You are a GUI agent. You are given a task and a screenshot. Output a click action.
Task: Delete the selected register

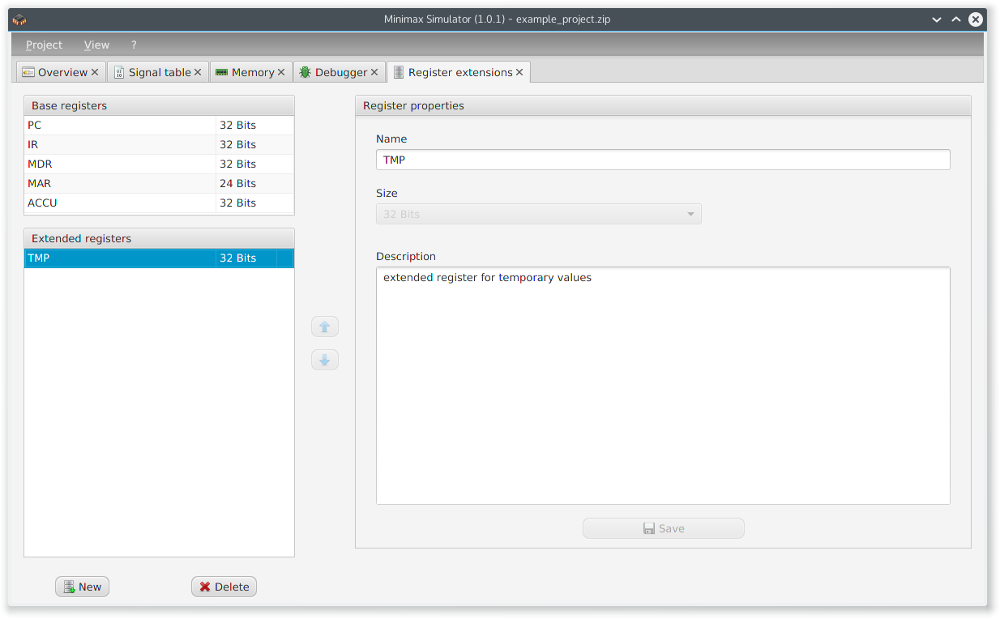pos(224,587)
